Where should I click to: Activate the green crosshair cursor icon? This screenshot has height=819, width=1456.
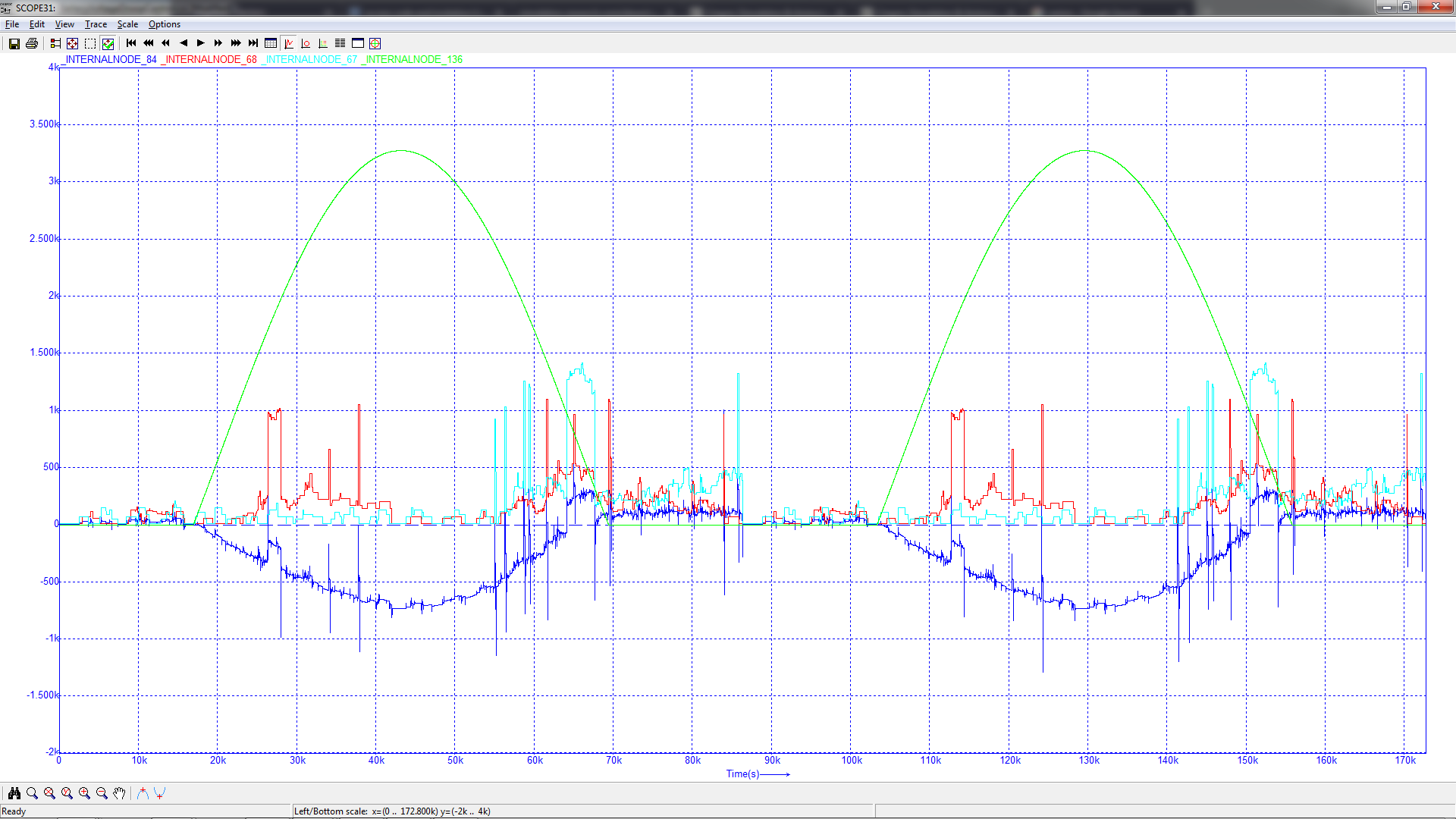[375, 43]
